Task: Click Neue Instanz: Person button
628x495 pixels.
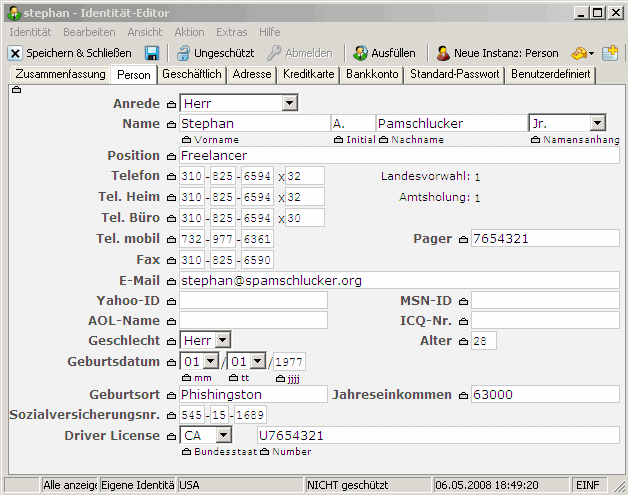Action: point(496,53)
